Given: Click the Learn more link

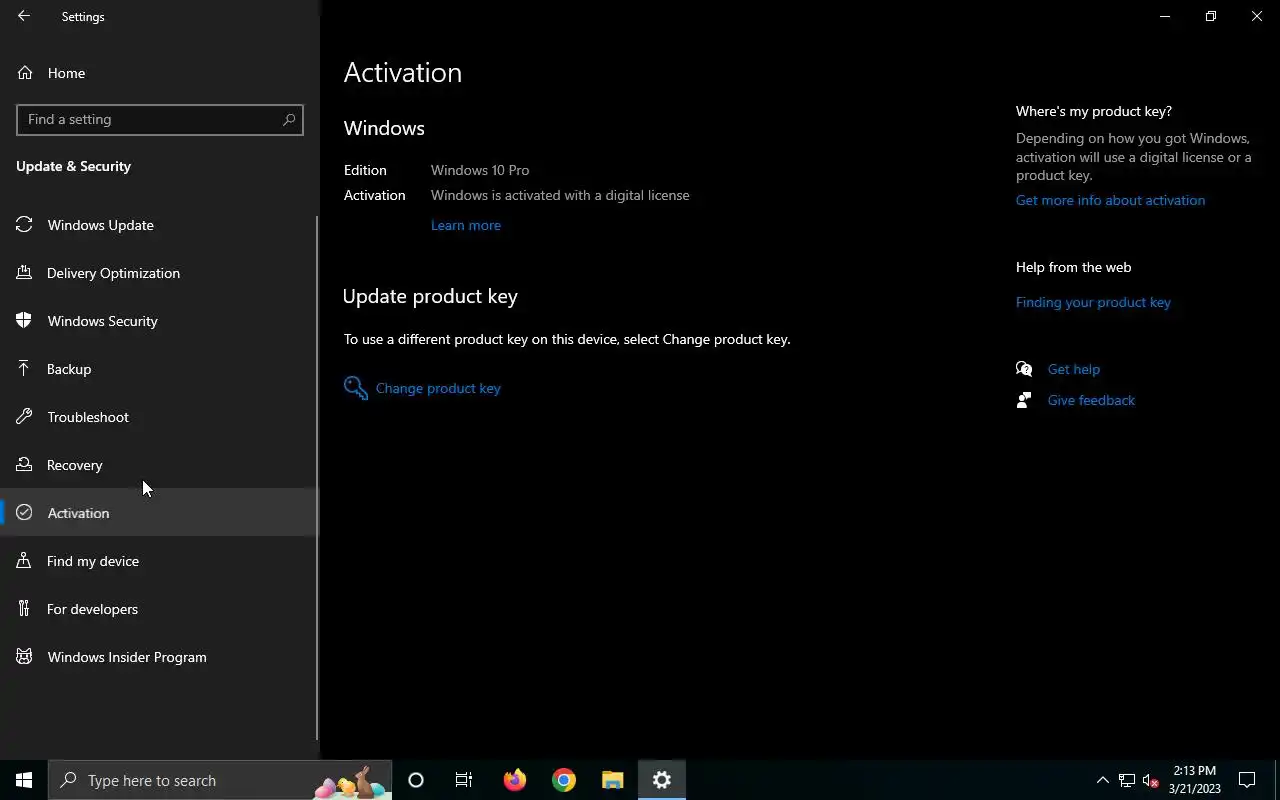Looking at the screenshot, I should [466, 225].
